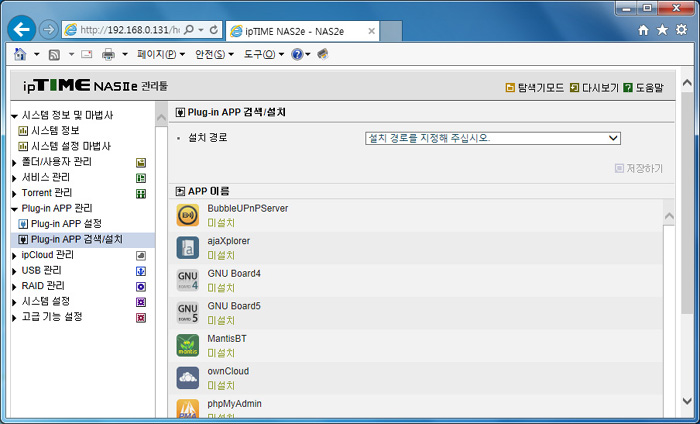Viewport: 700px width, 424px height.
Task: Select the ipTIME NAS2e browser tab
Action: [303, 31]
